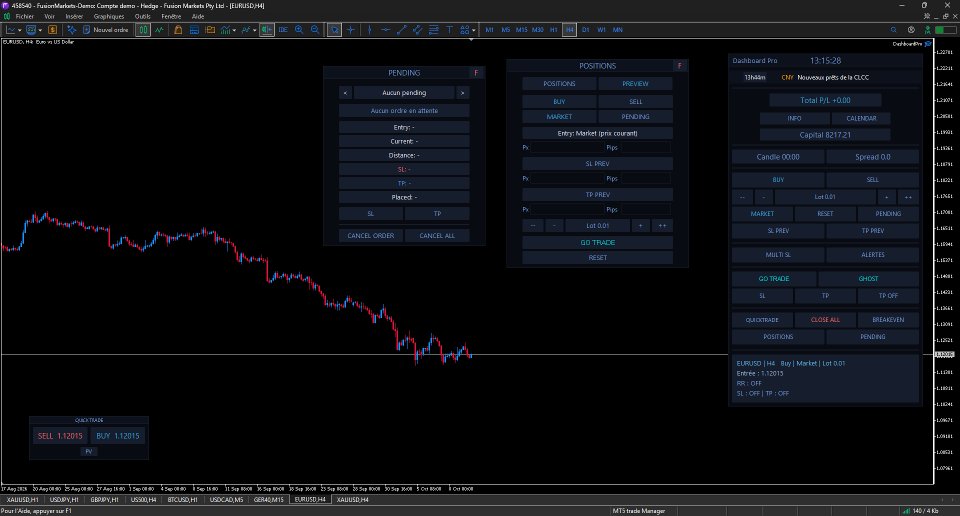The image size is (960, 516).
Task: Switch to XAUUSD,H1 chart tab
Action: [x=23, y=499]
